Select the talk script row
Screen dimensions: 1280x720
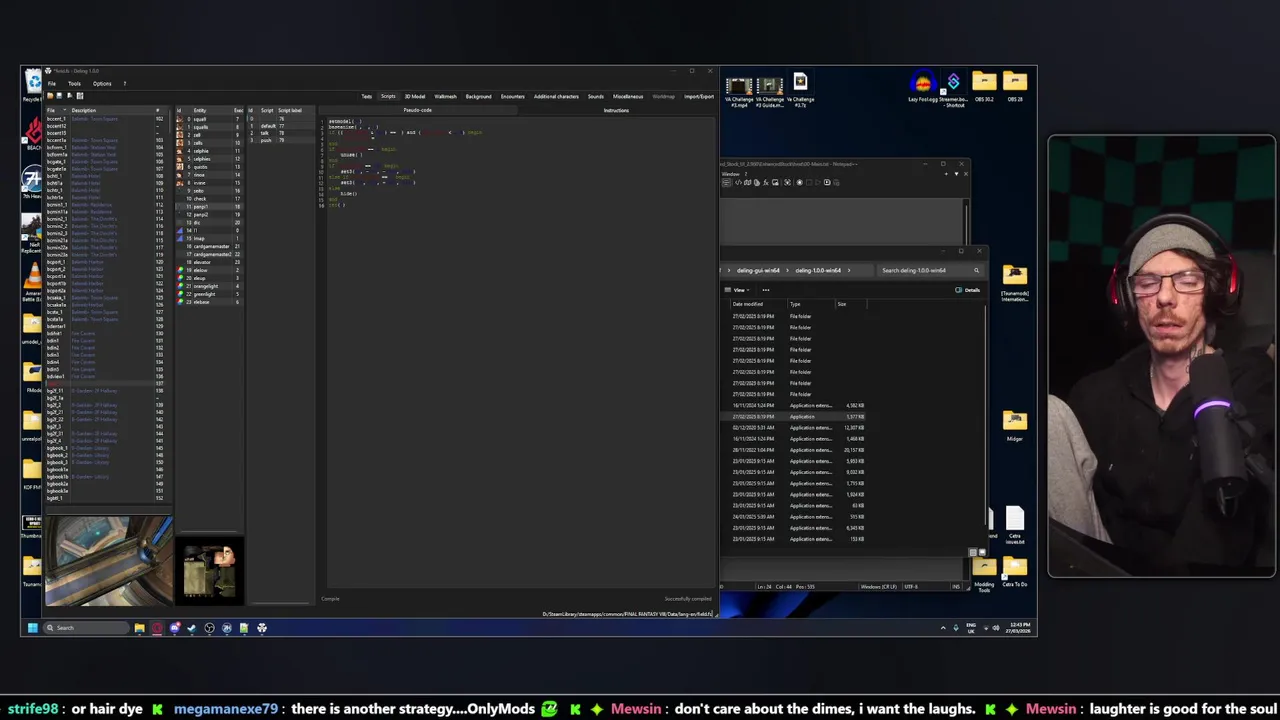coord(281,133)
